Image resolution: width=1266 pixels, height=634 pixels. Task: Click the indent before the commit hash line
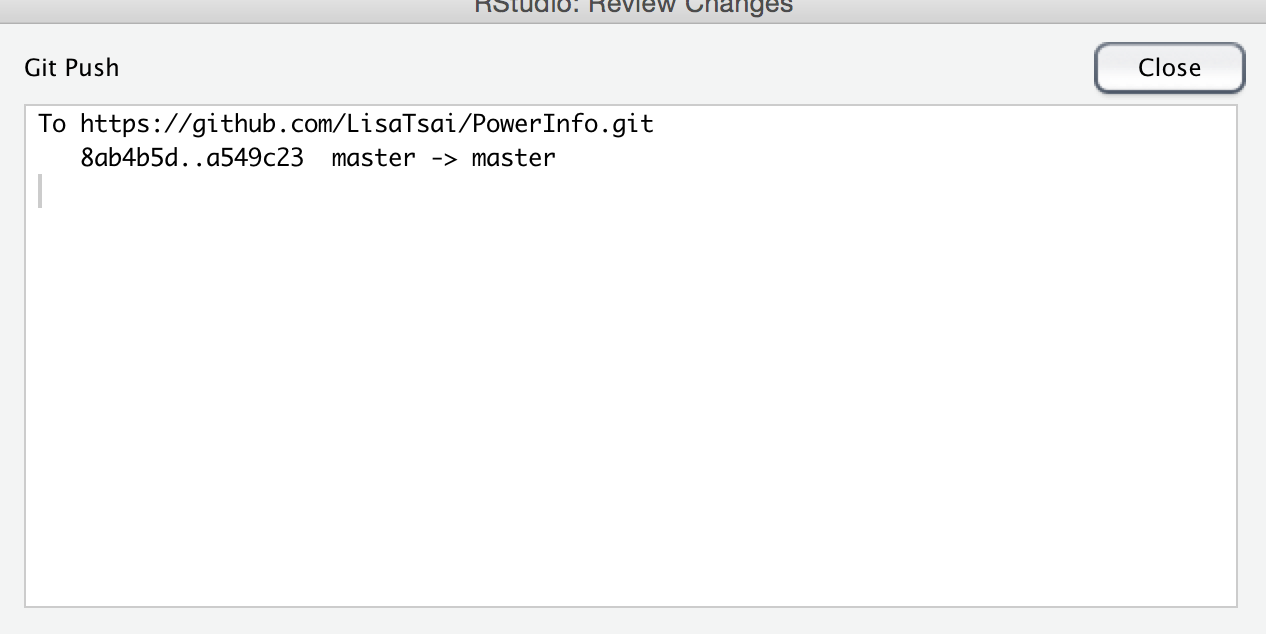pos(58,157)
